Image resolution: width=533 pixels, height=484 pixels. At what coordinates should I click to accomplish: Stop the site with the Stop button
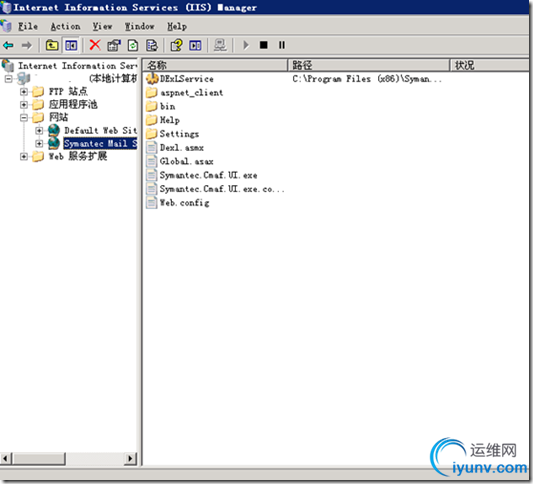tap(263, 45)
